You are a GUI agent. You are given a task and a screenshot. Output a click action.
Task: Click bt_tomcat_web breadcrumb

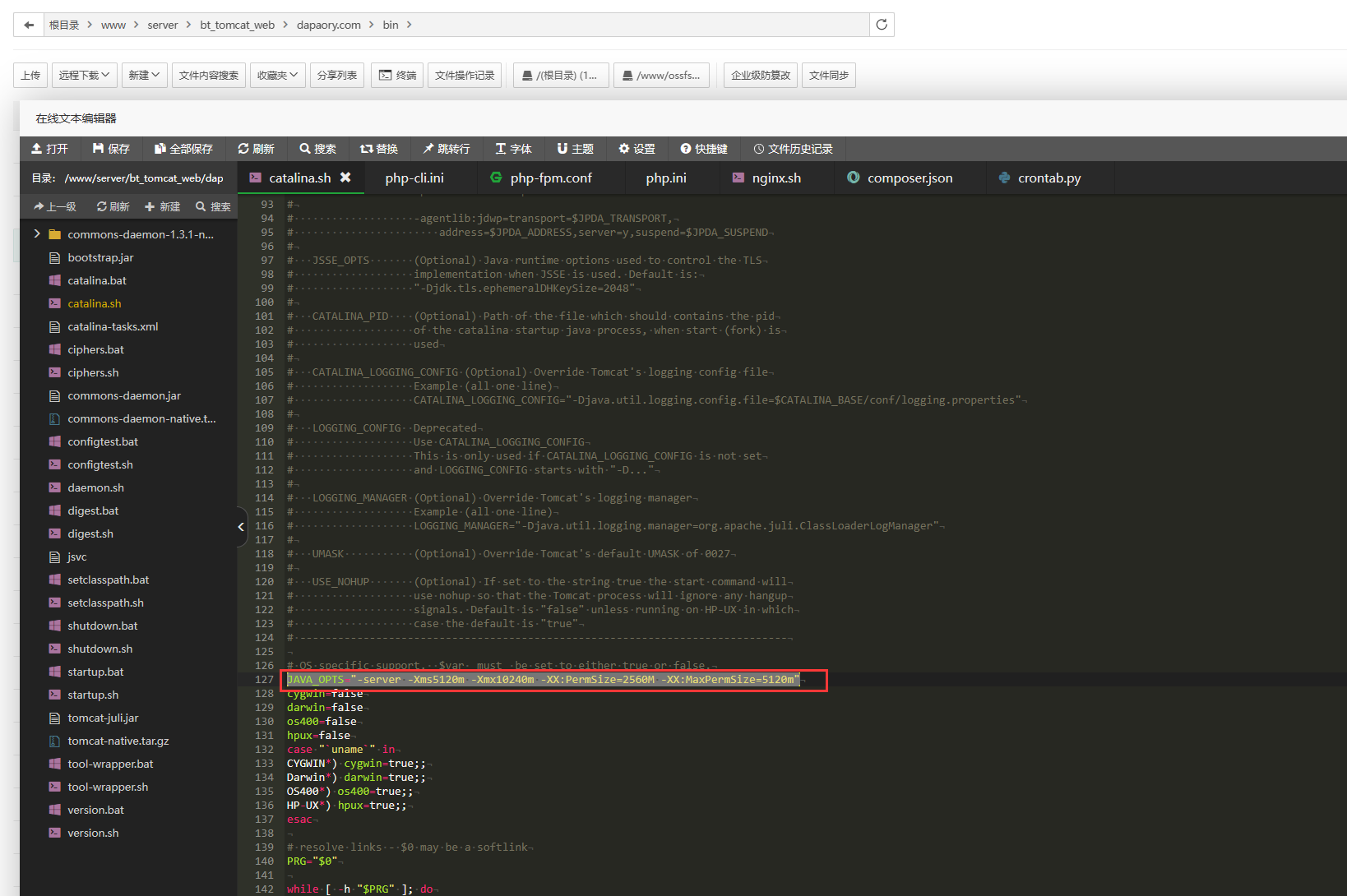238,25
